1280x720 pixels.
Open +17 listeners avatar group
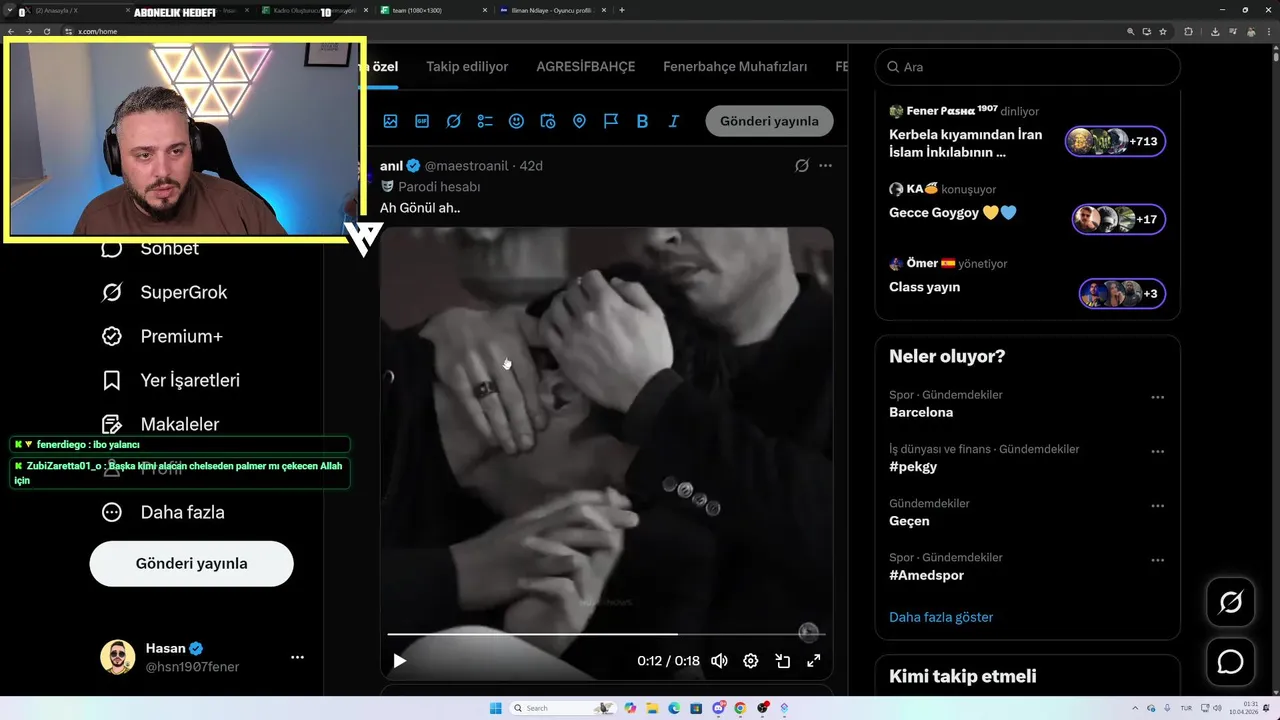(x=1119, y=219)
